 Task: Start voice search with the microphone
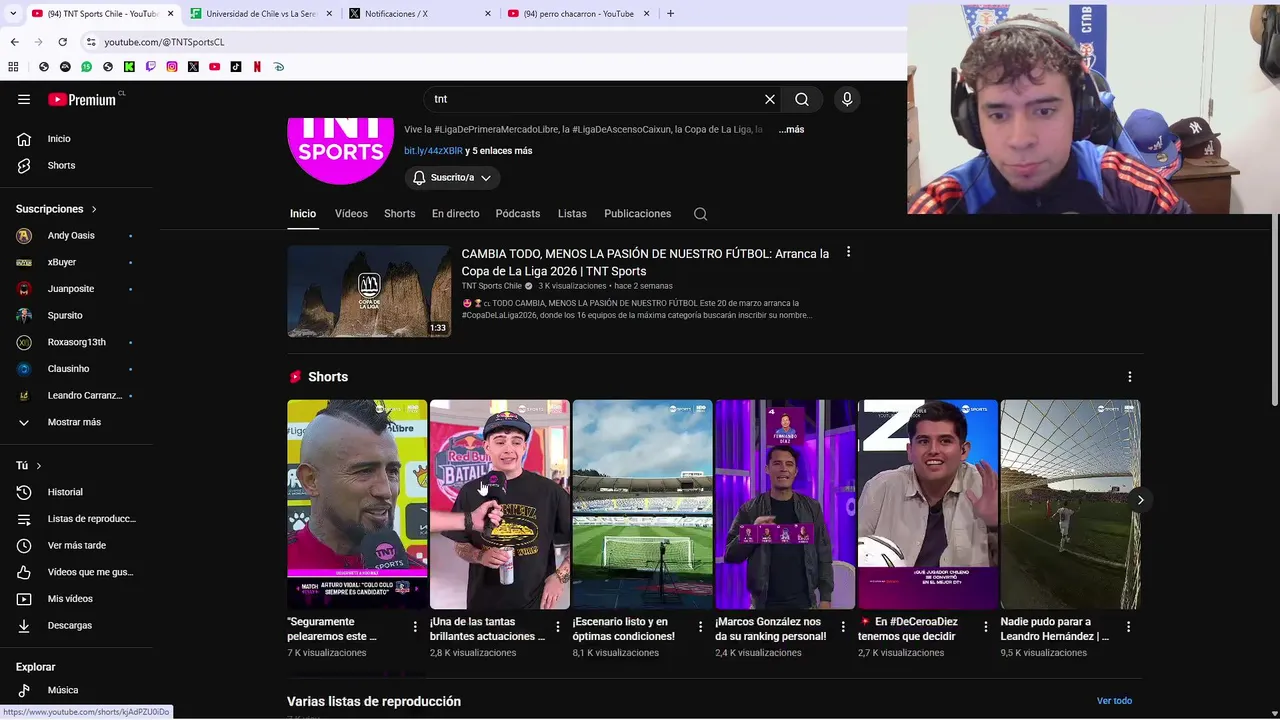tap(847, 99)
